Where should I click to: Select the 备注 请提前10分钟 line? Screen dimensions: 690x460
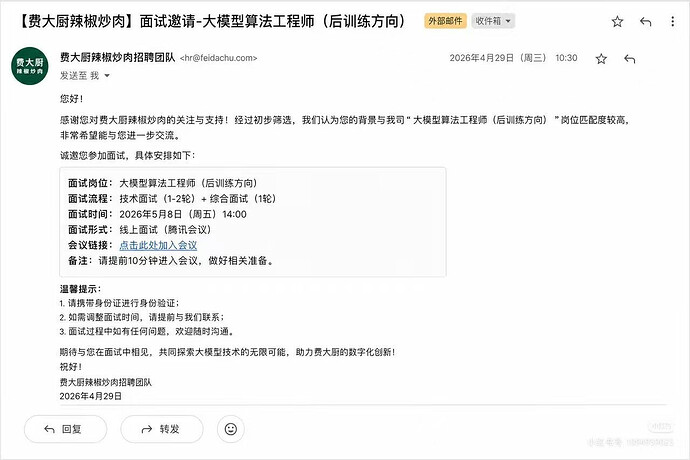point(171,261)
